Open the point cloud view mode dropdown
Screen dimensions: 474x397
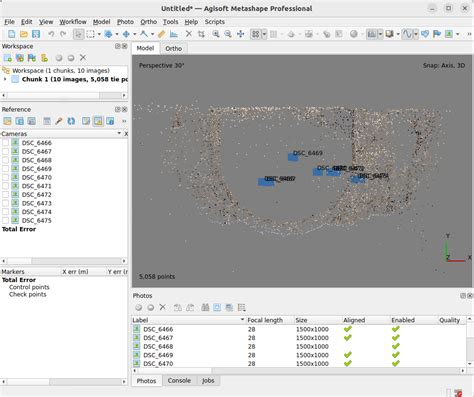click(264, 34)
